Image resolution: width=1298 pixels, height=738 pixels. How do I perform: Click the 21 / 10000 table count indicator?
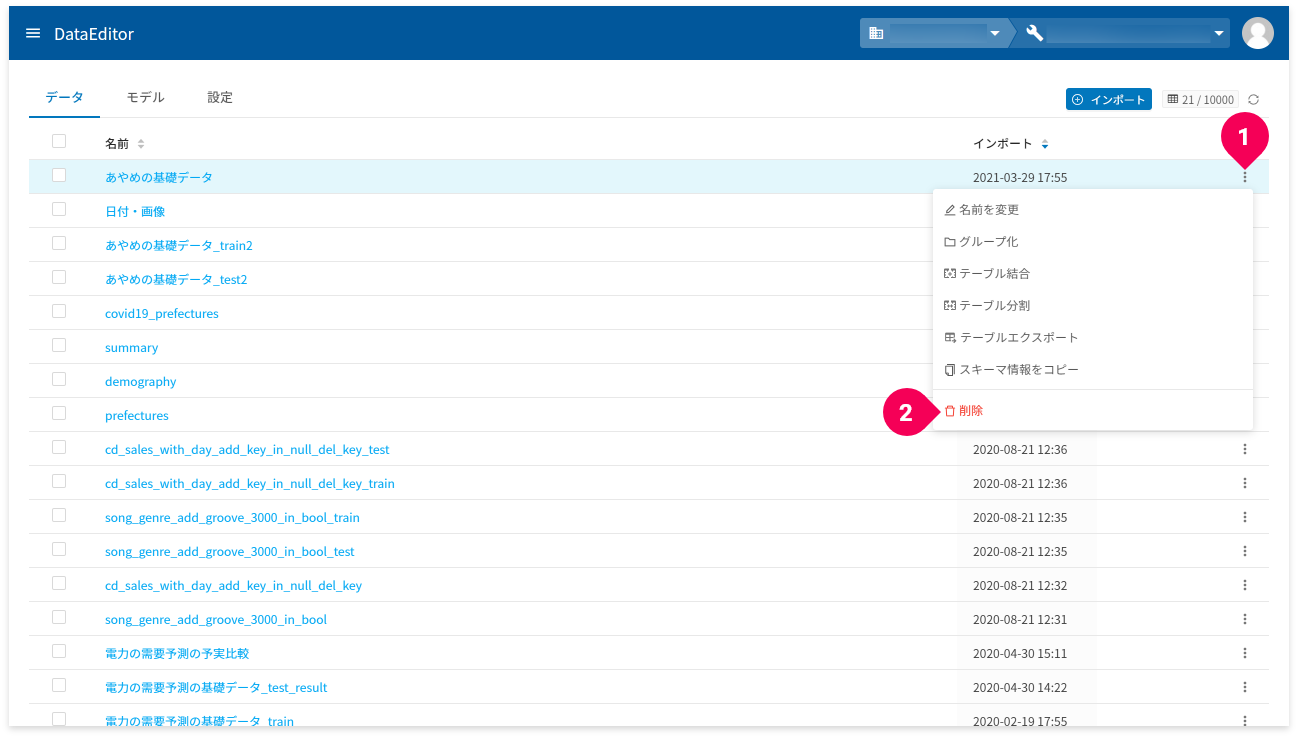click(1200, 100)
